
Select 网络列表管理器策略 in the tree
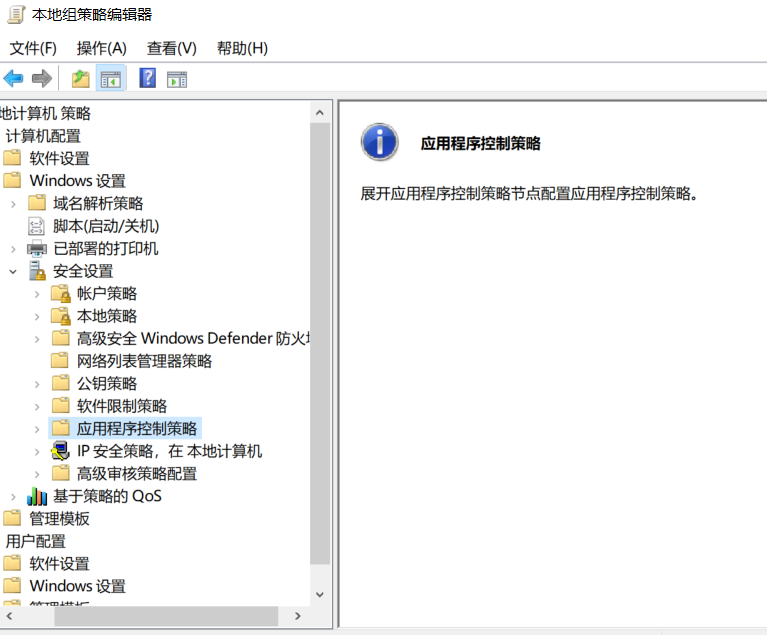pos(144,361)
